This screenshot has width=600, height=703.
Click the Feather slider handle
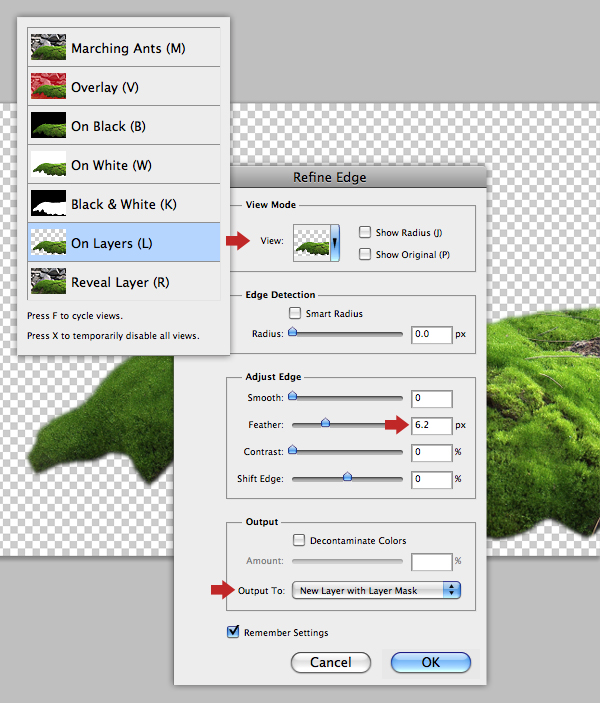(x=326, y=423)
